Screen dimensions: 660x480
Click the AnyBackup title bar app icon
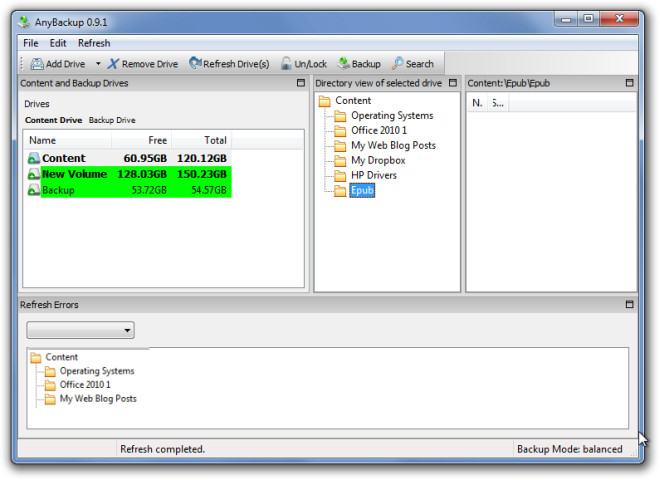(24, 22)
